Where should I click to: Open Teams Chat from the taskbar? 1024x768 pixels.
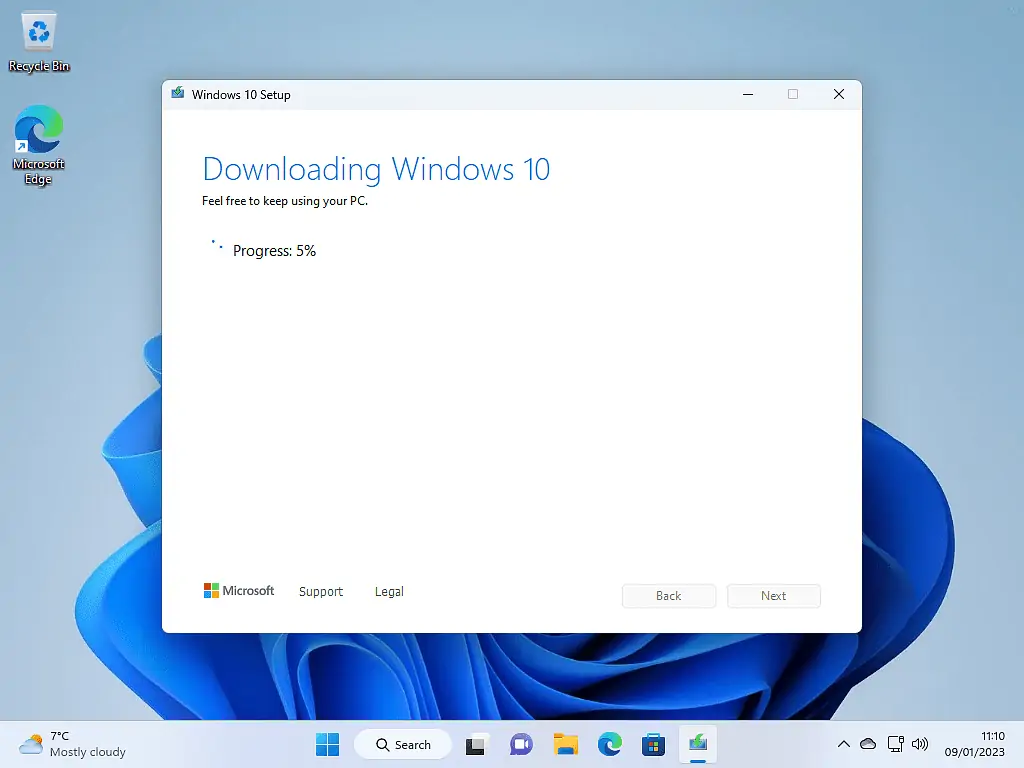(x=521, y=744)
